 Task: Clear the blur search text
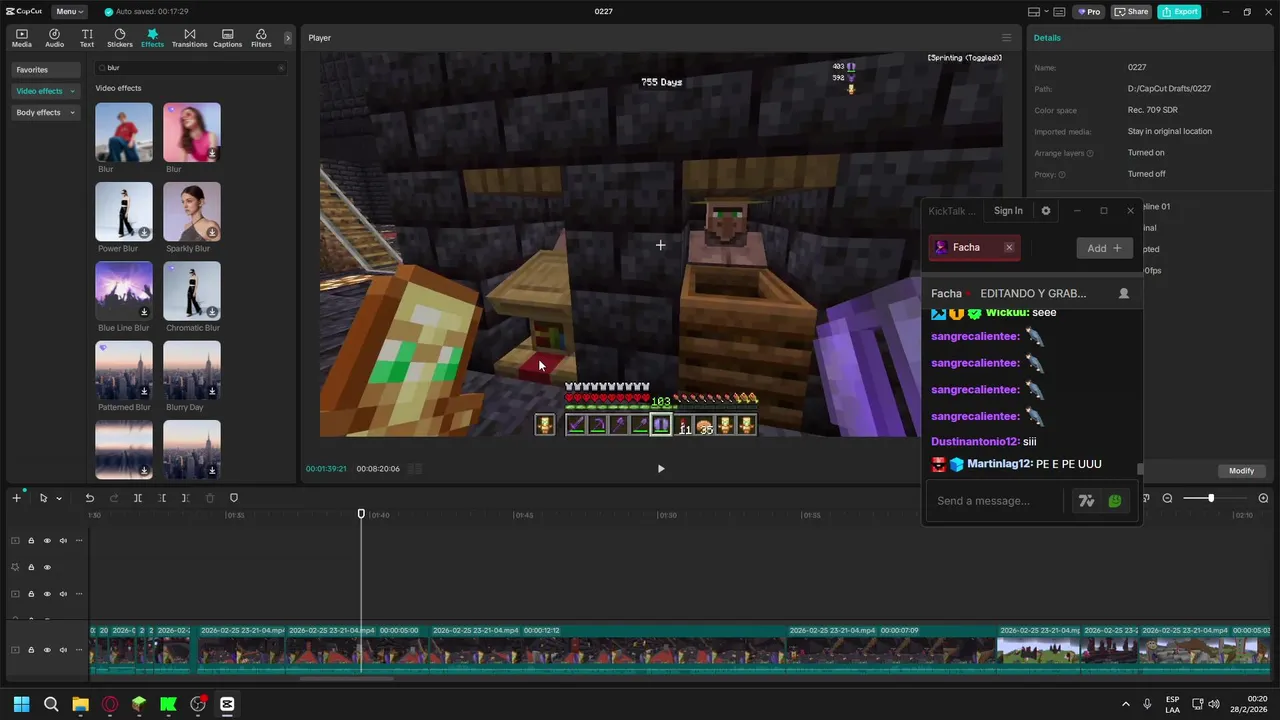[281, 68]
